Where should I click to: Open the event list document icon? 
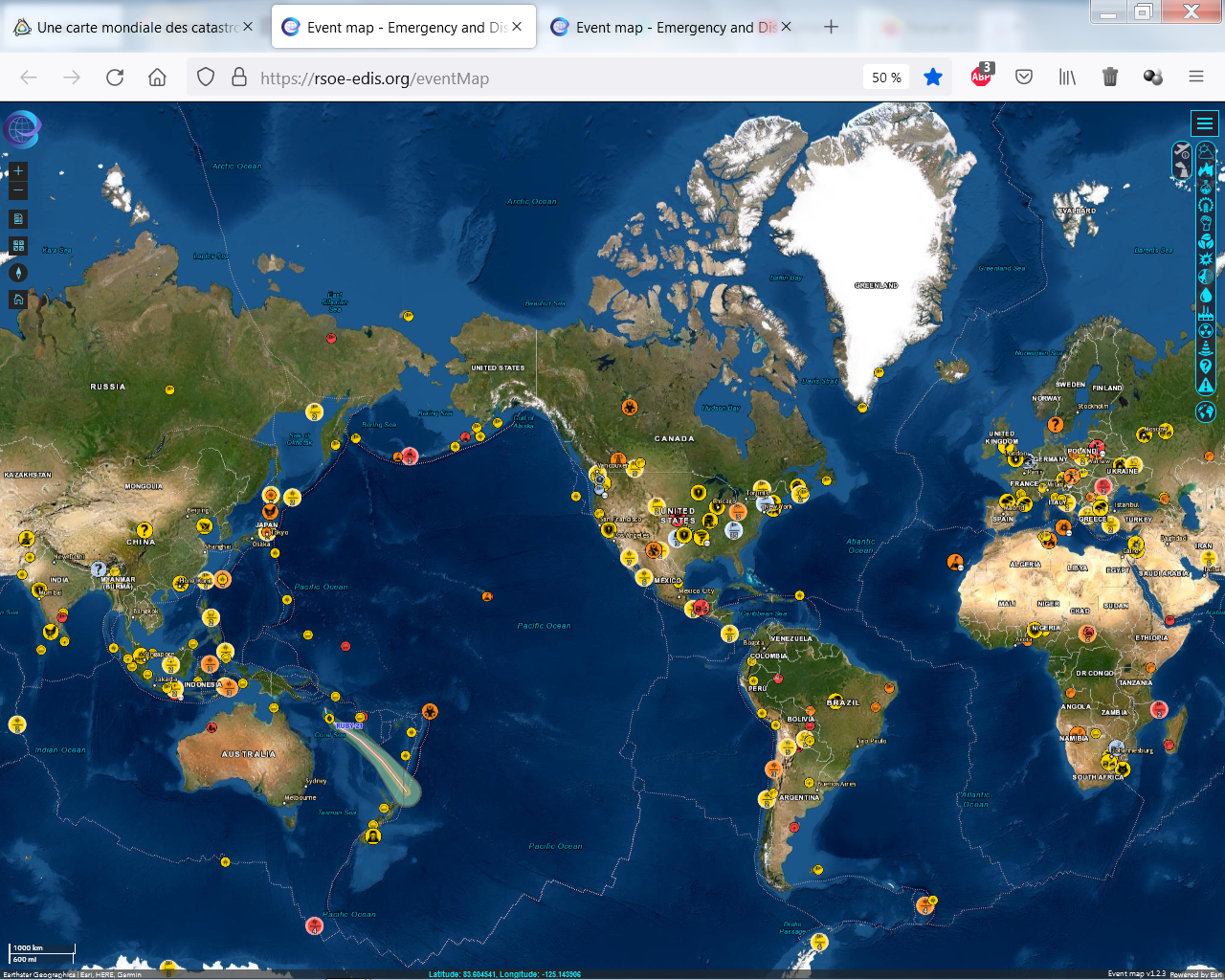(x=18, y=219)
